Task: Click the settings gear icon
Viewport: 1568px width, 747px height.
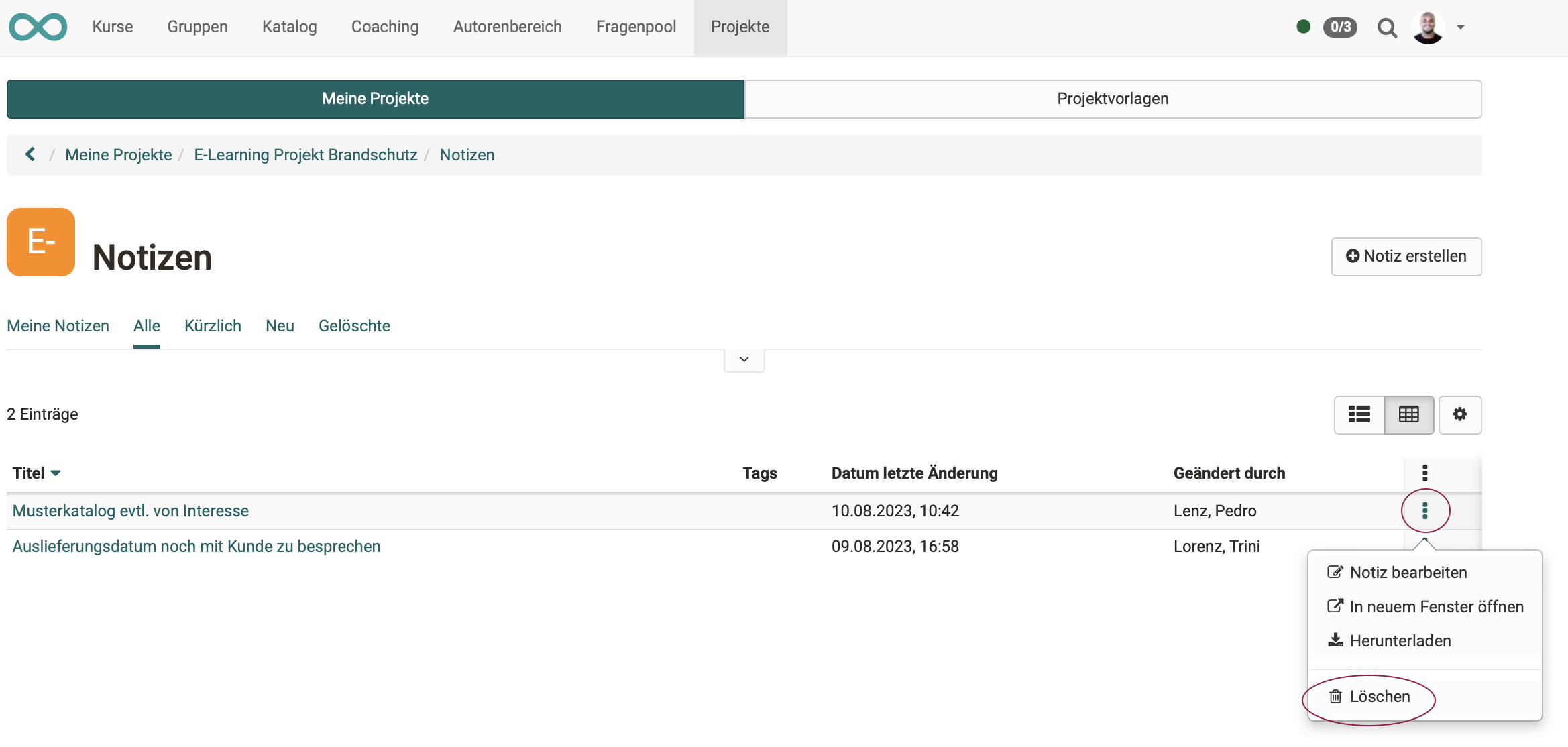Action: [x=1460, y=414]
